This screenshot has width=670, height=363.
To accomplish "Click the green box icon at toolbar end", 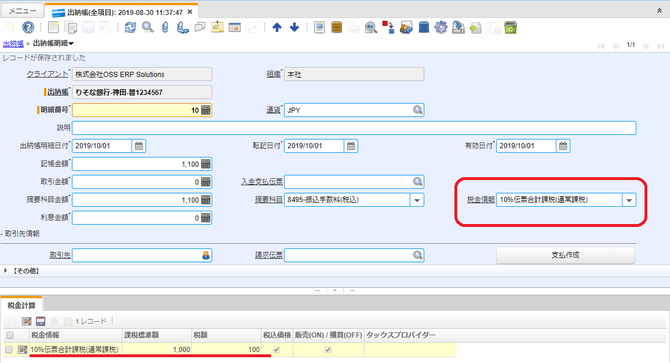I will tap(511, 28).
